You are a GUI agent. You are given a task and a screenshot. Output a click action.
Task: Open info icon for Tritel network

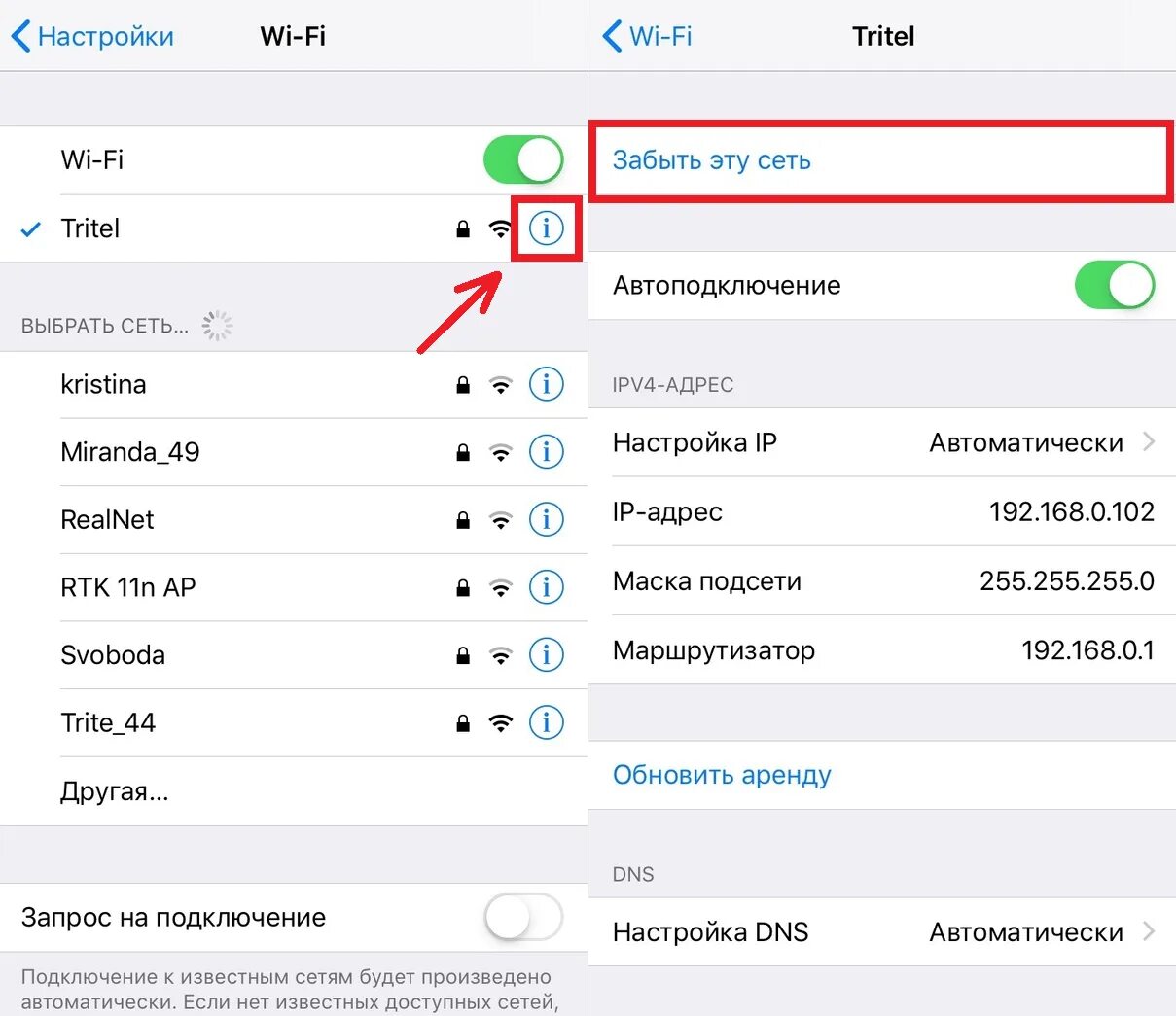tap(546, 228)
